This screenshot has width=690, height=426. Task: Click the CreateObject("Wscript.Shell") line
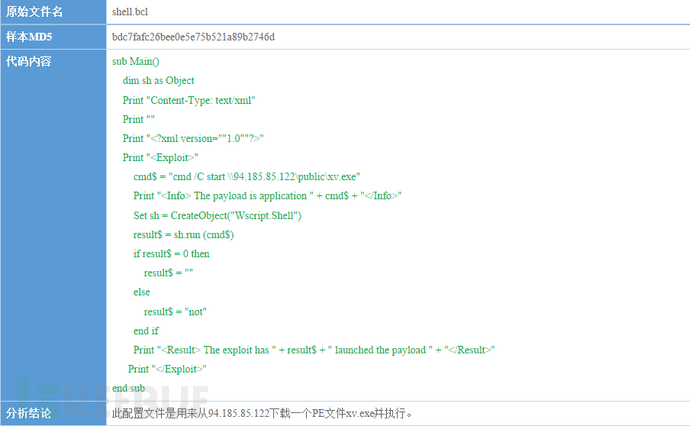pyautogui.click(x=217, y=216)
